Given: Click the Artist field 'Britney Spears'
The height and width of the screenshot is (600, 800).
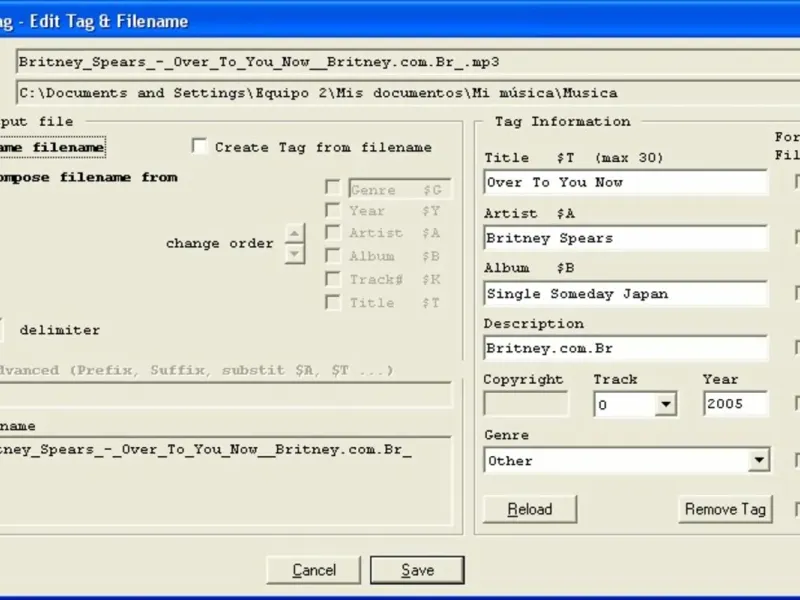Looking at the screenshot, I should click(x=626, y=238).
